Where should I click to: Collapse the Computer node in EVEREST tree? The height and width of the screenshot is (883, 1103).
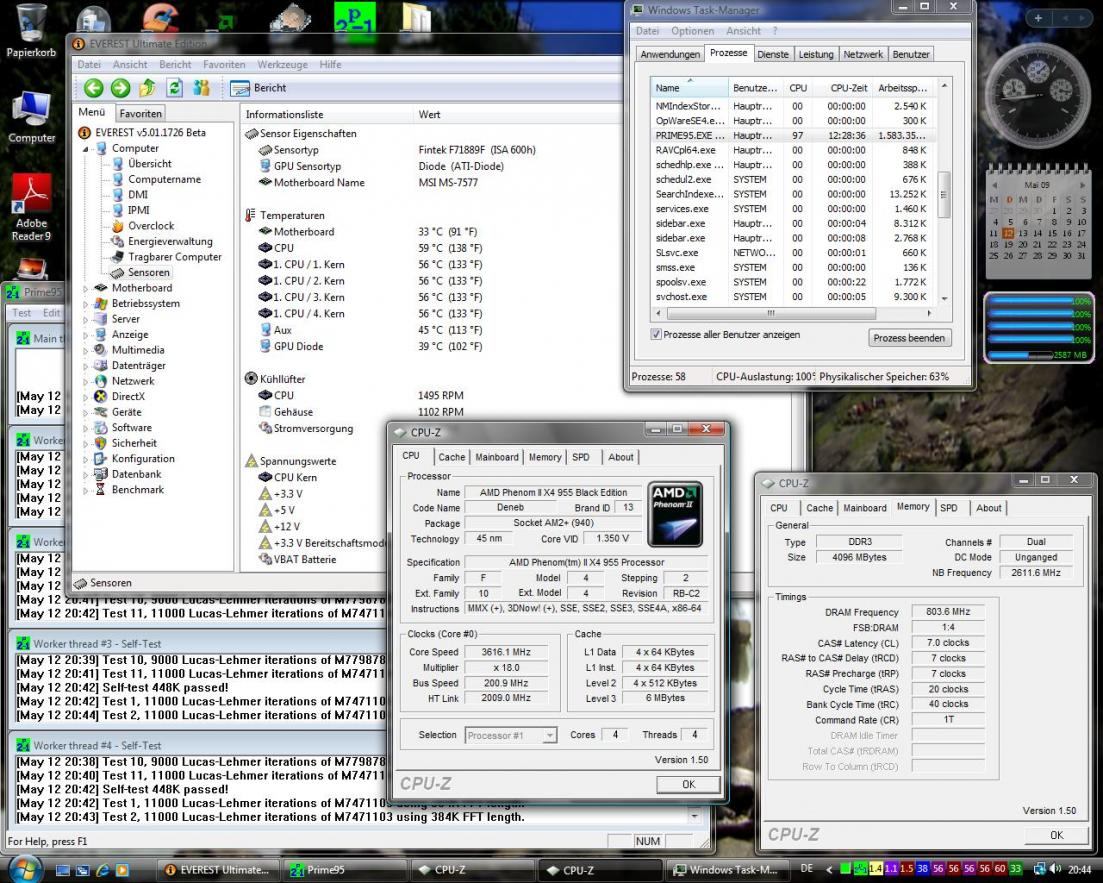click(x=86, y=149)
